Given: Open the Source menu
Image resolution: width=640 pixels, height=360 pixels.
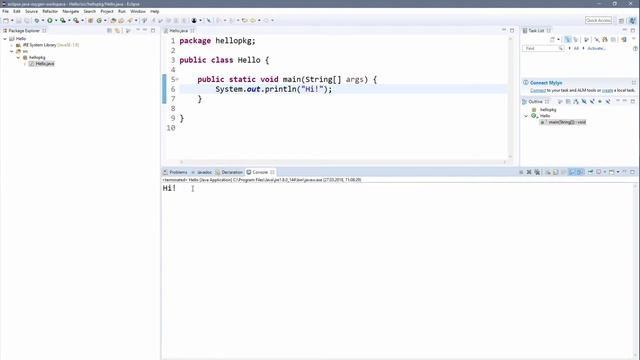Looking at the screenshot, I should click(31, 11).
